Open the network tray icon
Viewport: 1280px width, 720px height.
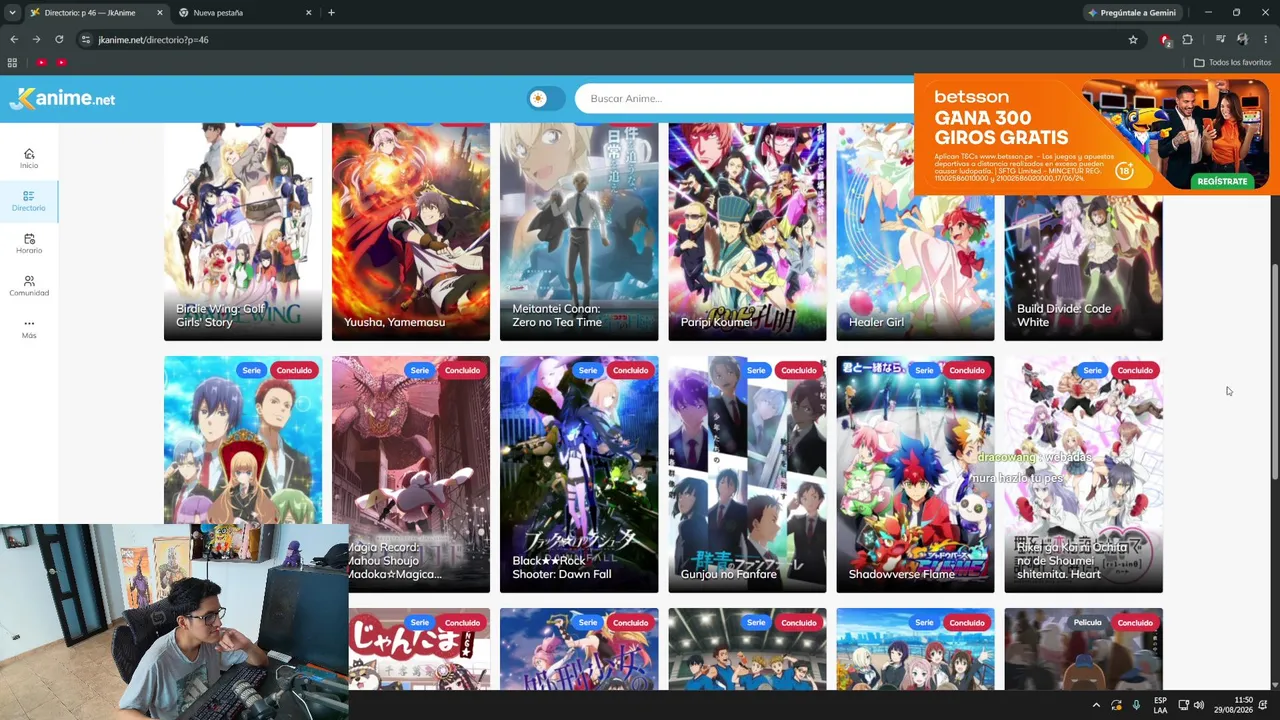(1183, 705)
